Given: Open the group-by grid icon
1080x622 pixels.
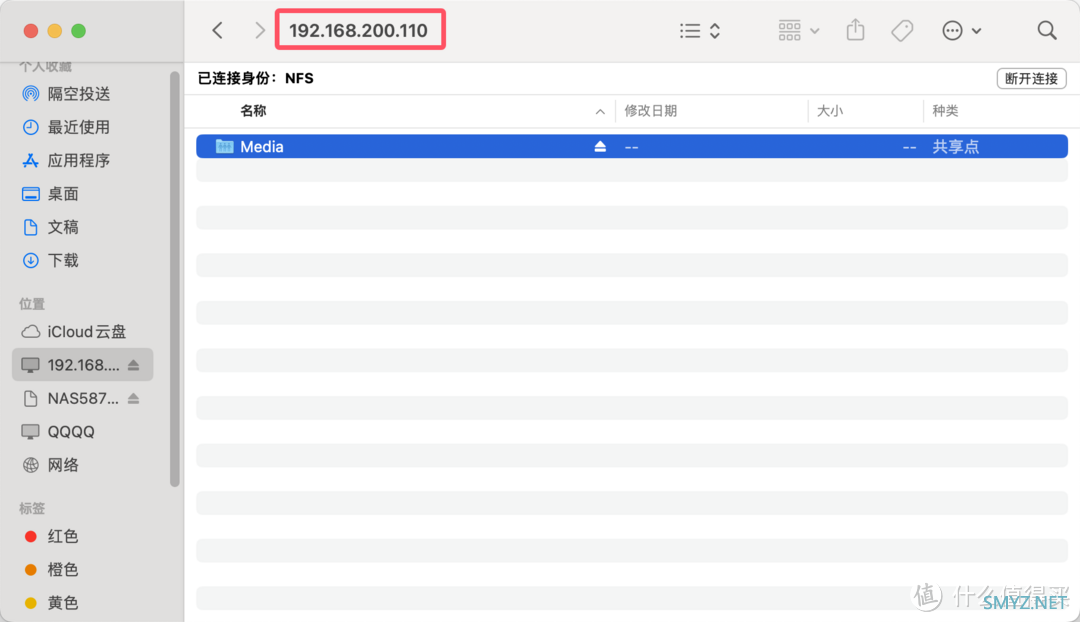Looking at the screenshot, I should 789,30.
